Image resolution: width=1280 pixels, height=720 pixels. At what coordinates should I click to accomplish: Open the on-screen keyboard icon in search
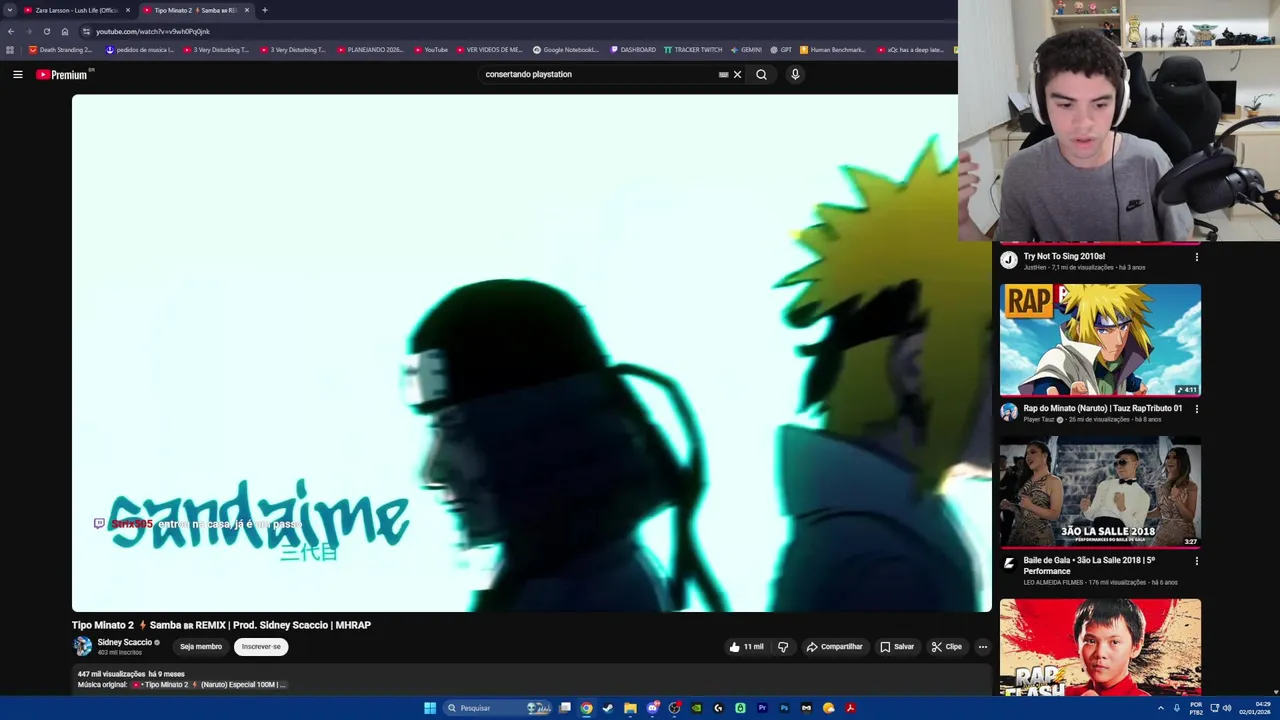coord(723,74)
